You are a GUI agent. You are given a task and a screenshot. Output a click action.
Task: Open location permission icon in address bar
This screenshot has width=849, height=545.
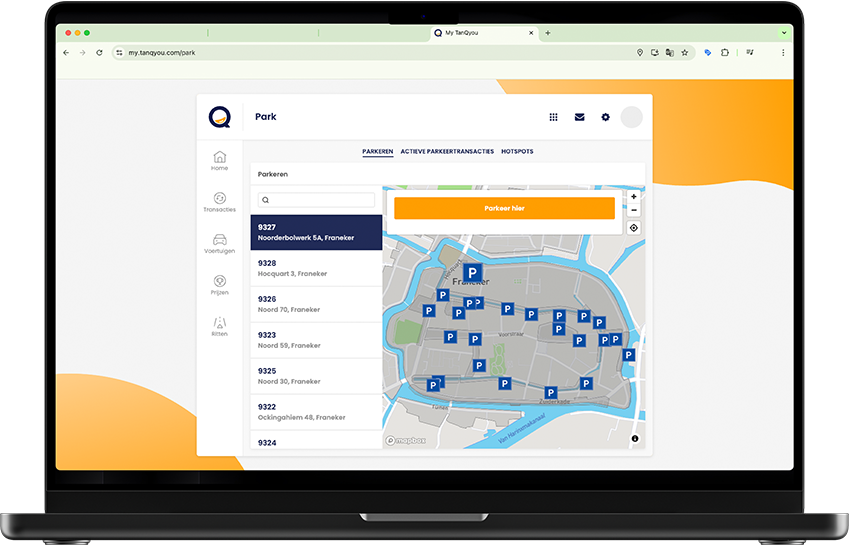coord(639,52)
